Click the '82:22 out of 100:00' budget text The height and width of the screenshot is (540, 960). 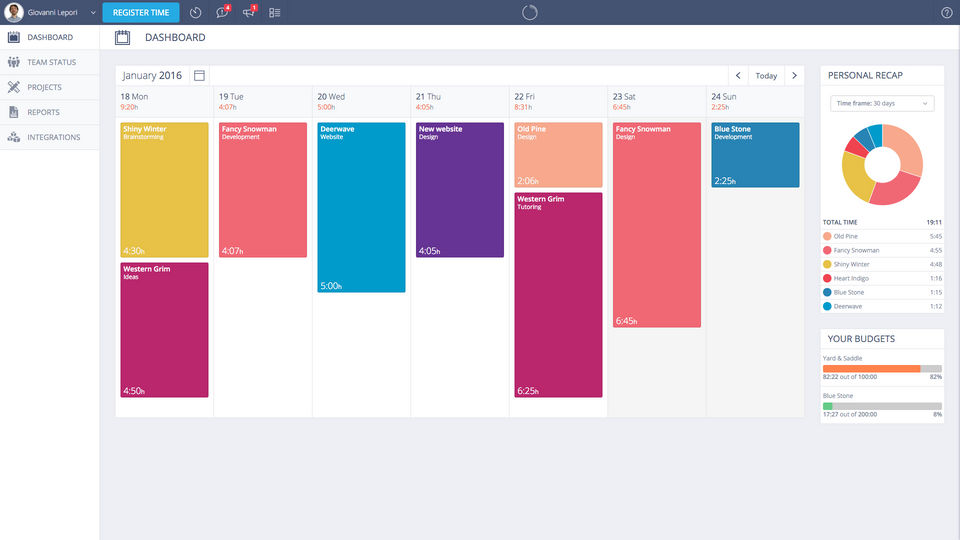click(850, 377)
